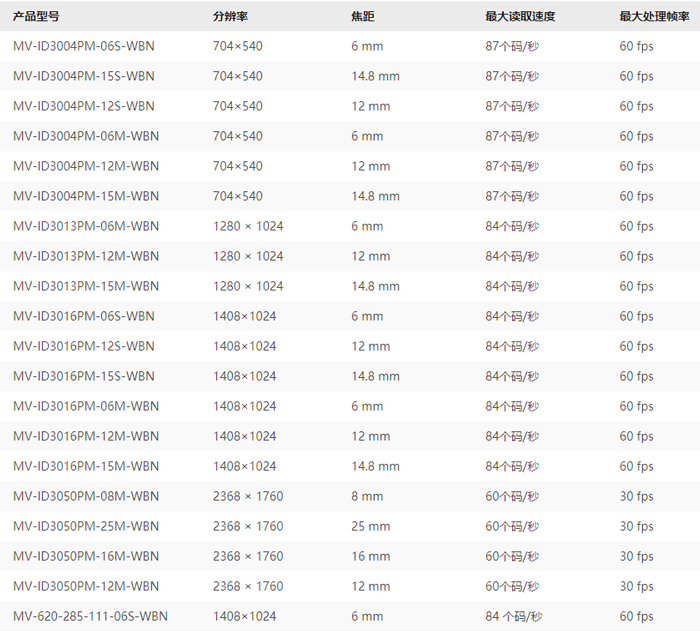Click the 最大读取速度 column header
This screenshot has height=631, width=700.
point(520,17)
